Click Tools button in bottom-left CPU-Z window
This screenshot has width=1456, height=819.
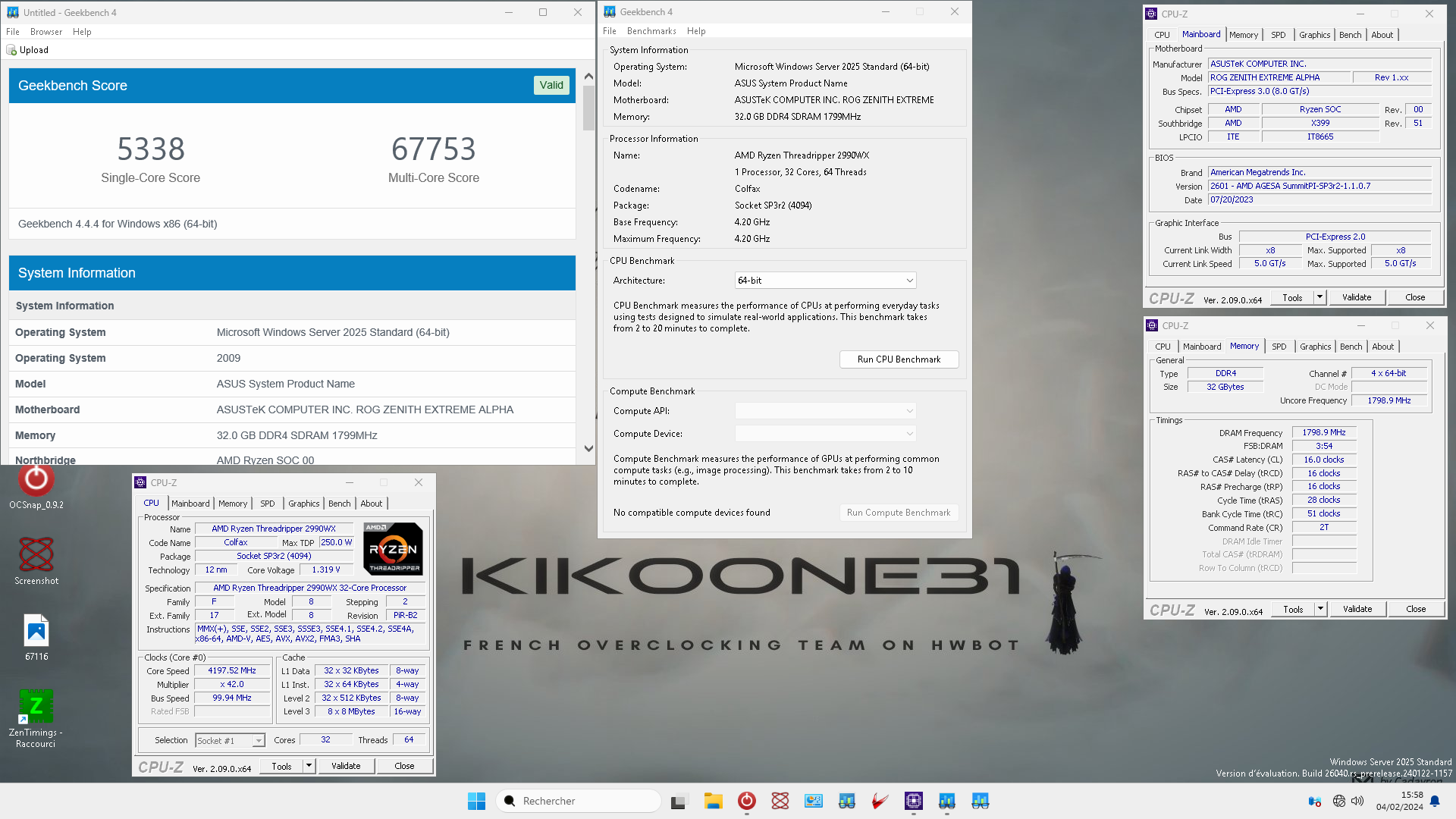click(281, 766)
